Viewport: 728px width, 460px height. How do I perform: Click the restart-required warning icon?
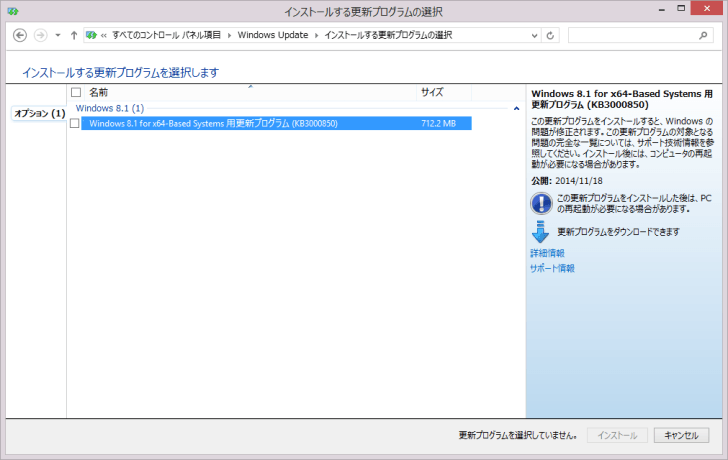pos(540,204)
